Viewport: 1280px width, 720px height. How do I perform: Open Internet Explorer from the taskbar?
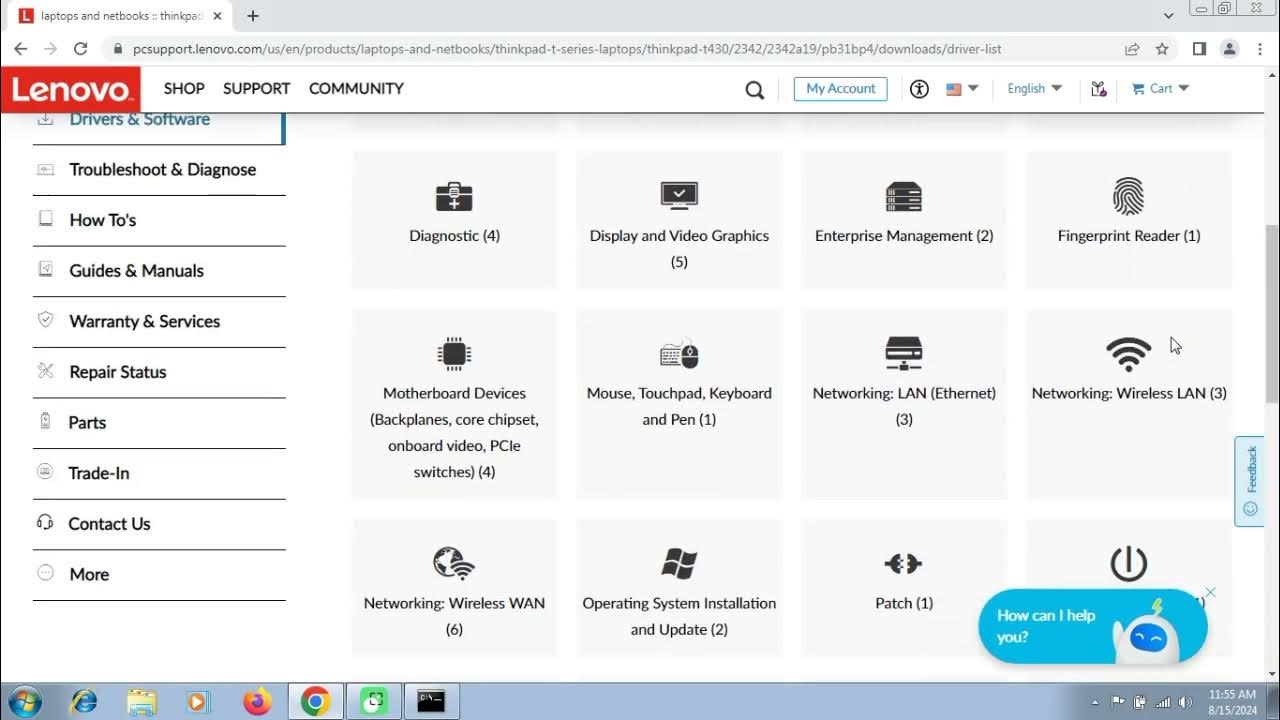click(x=85, y=702)
